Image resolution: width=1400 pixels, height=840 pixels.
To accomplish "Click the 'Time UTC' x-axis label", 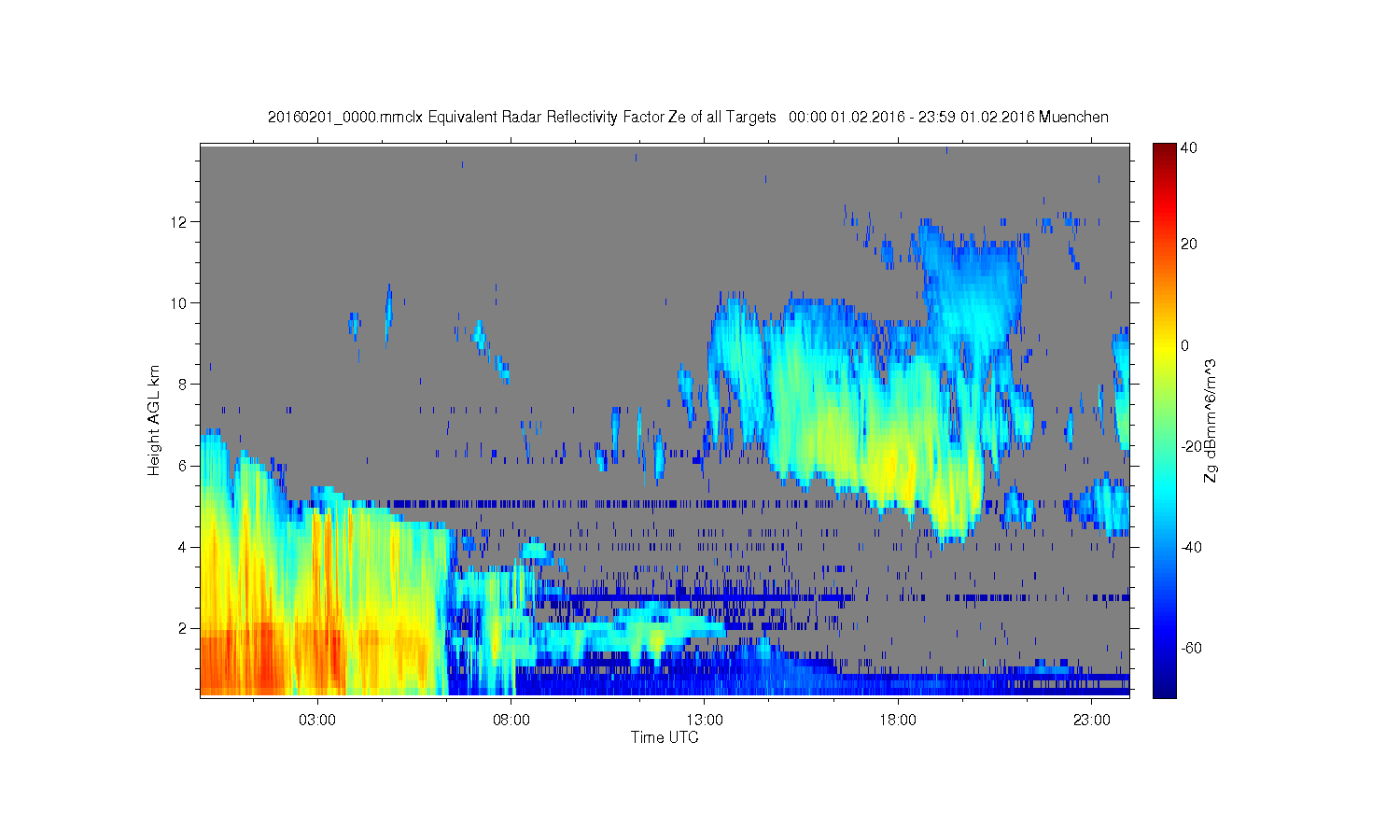I will pos(665,737).
